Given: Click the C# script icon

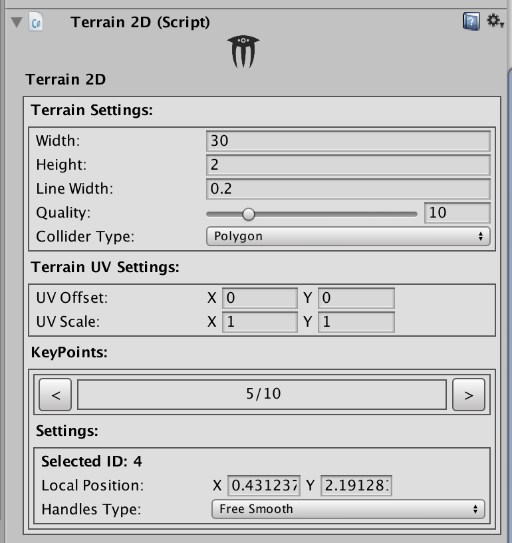Looking at the screenshot, I should pos(36,22).
